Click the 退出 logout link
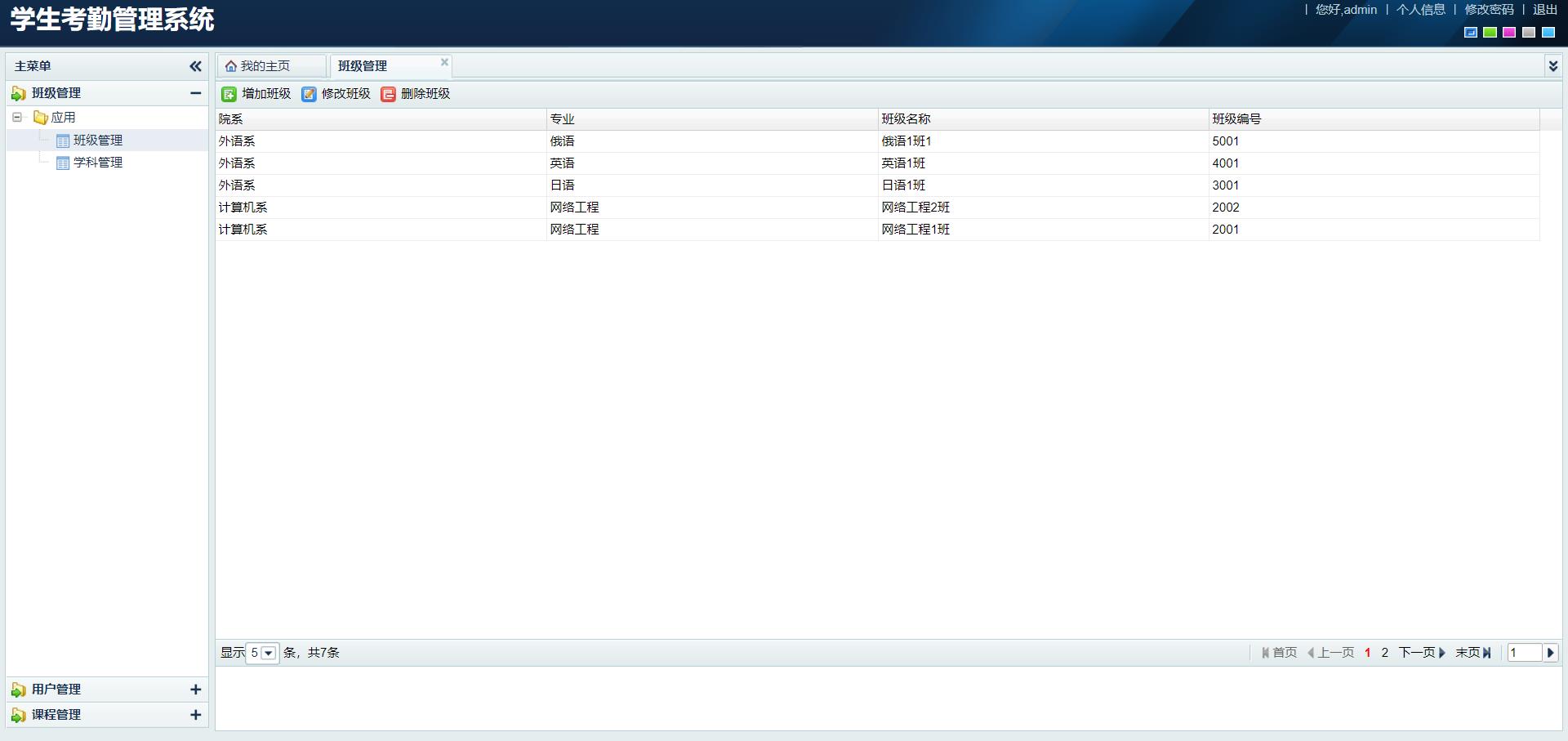 pyautogui.click(x=1545, y=10)
